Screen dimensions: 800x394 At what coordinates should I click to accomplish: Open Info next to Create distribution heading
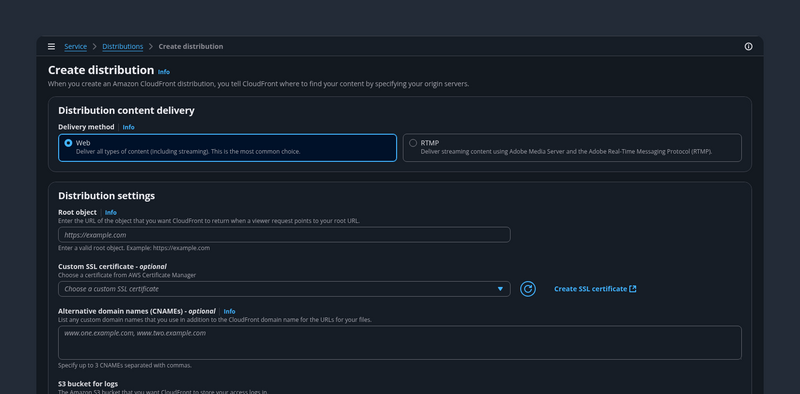[x=164, y=72]
